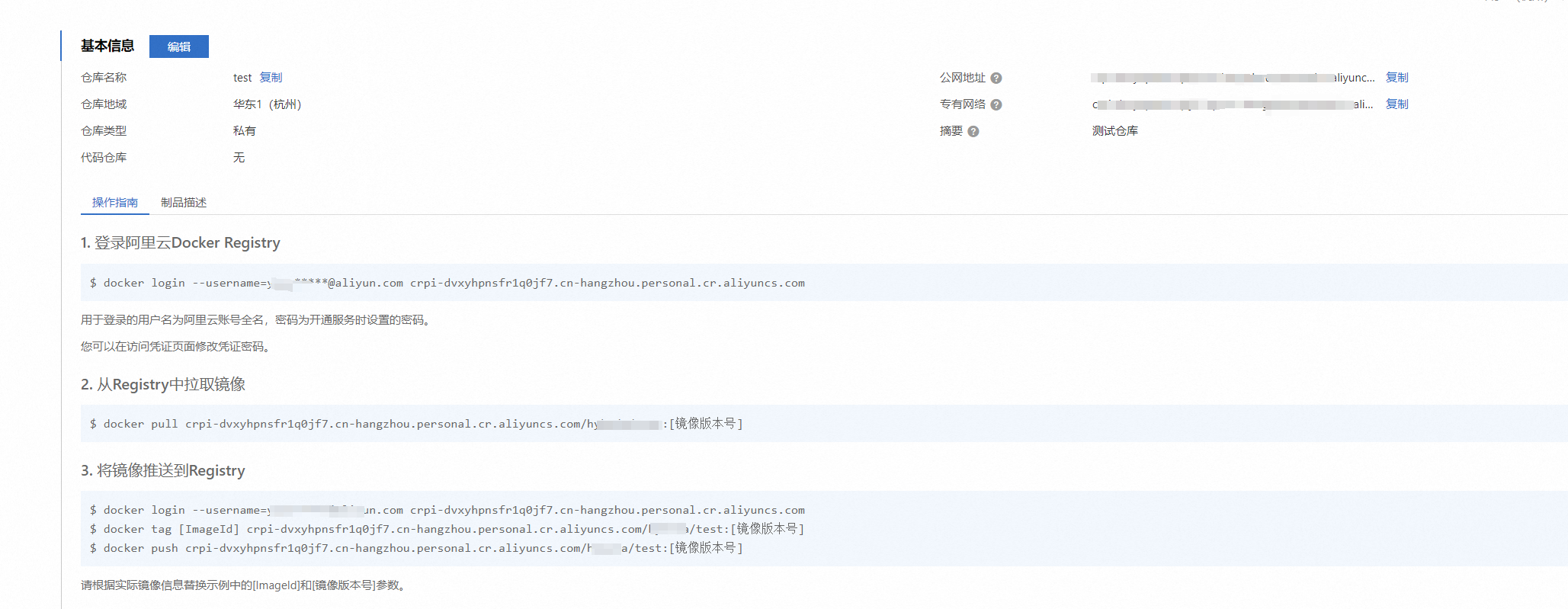Select the 仓库地域 label
Viewport: 1568px width, 609px height.
[104, 104]
